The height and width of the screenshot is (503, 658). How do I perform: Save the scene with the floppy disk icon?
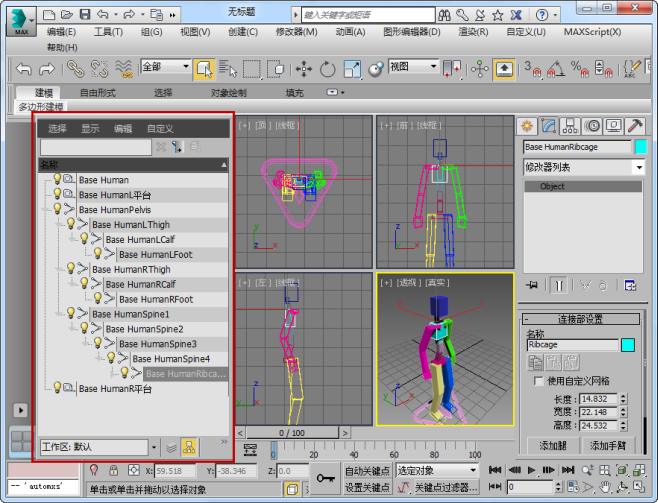(x=85, y=15)
